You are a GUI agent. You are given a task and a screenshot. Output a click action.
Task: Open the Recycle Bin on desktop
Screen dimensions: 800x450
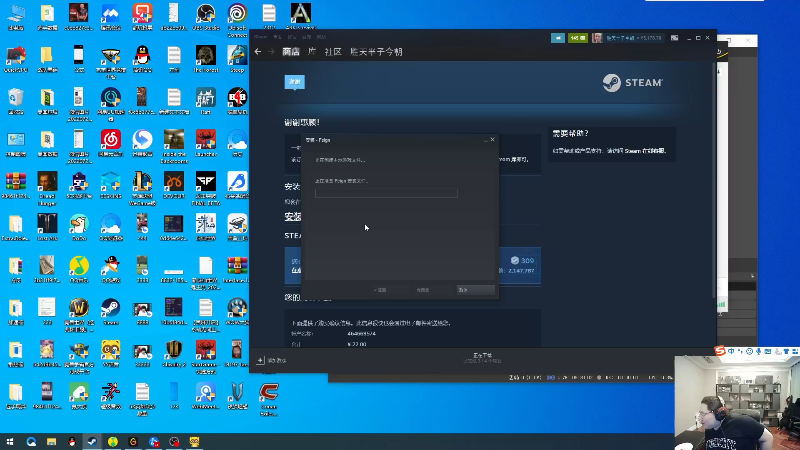[x=16, y=101]
